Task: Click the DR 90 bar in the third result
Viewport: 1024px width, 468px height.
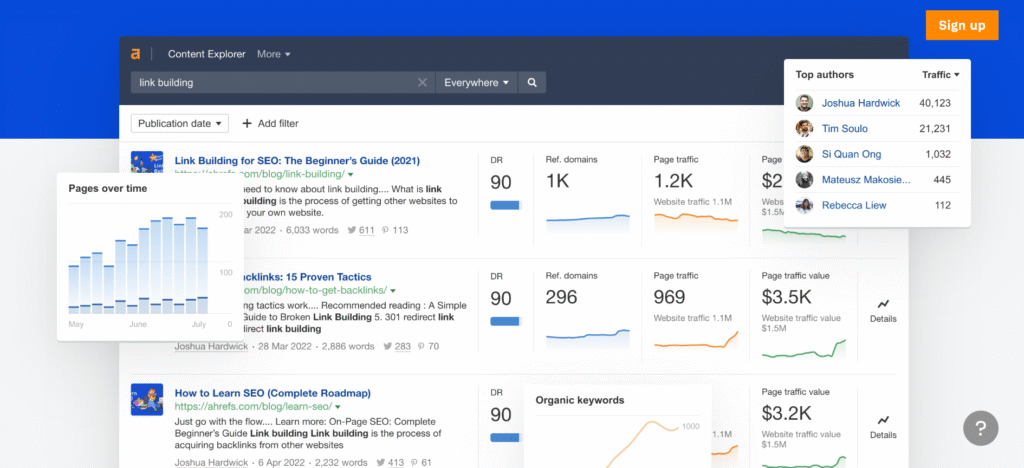Action: click(x=505, y=437)
